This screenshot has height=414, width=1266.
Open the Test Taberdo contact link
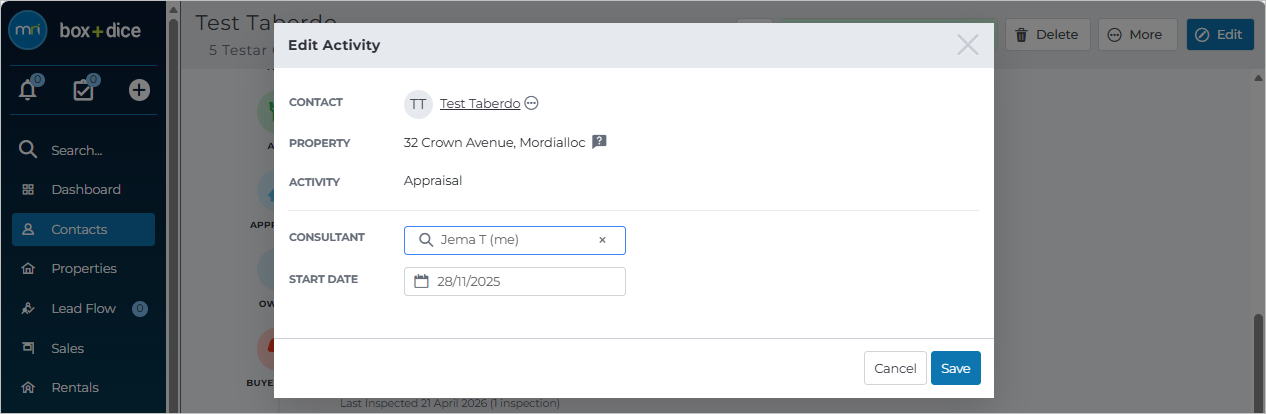(480, 103)
